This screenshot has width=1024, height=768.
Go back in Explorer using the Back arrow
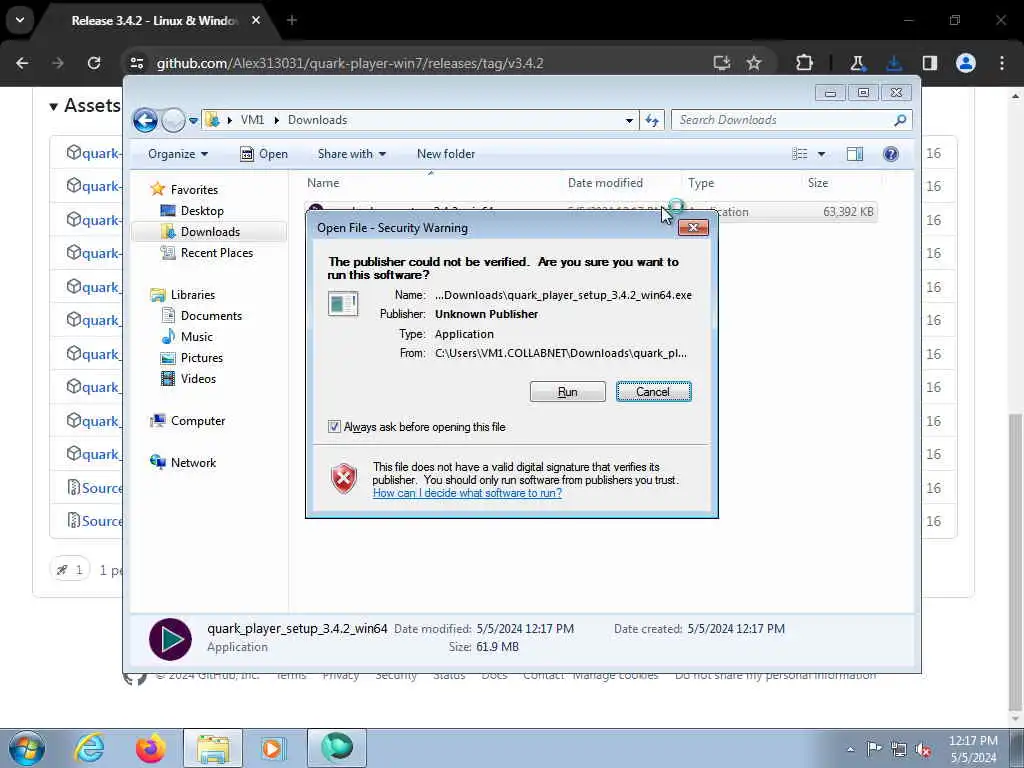coord(145,120)
